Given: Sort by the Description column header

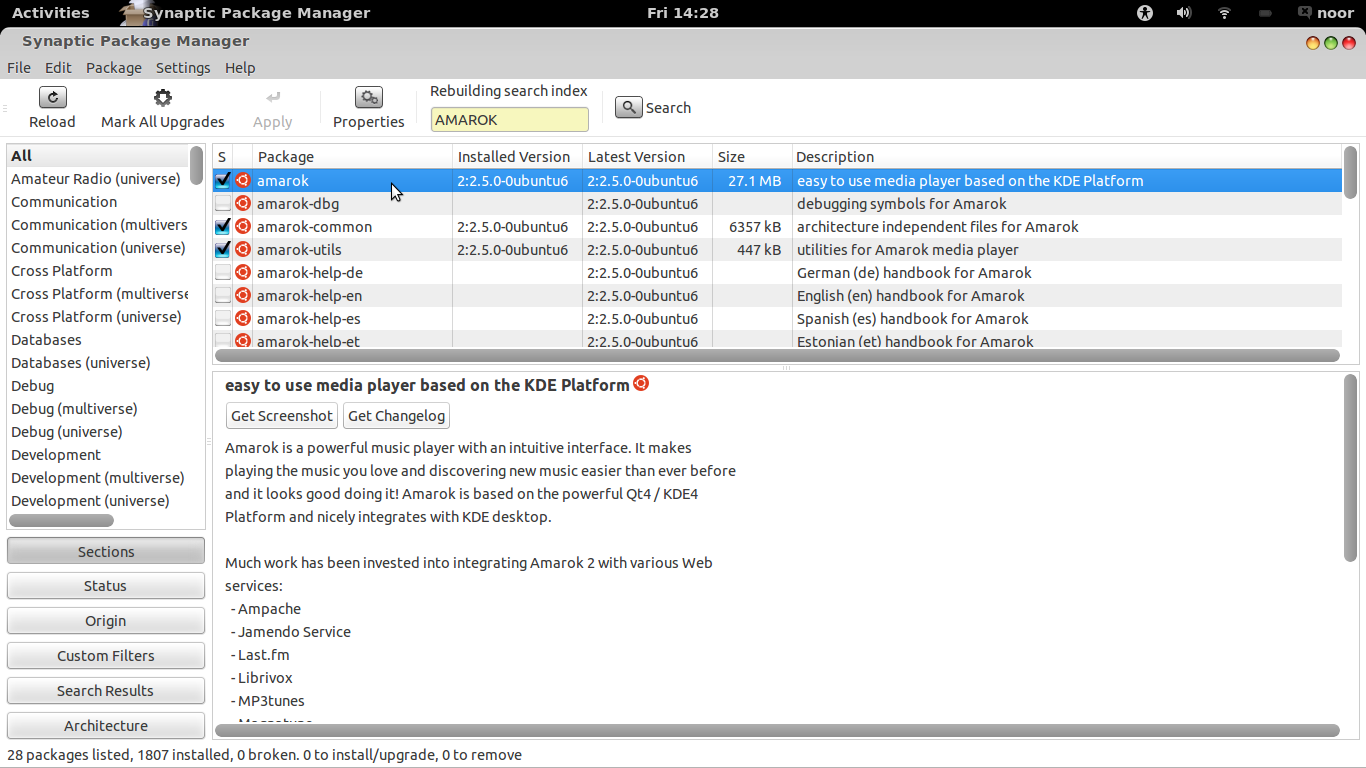Looking at the screenshot, I should (x=1066, y=157).
